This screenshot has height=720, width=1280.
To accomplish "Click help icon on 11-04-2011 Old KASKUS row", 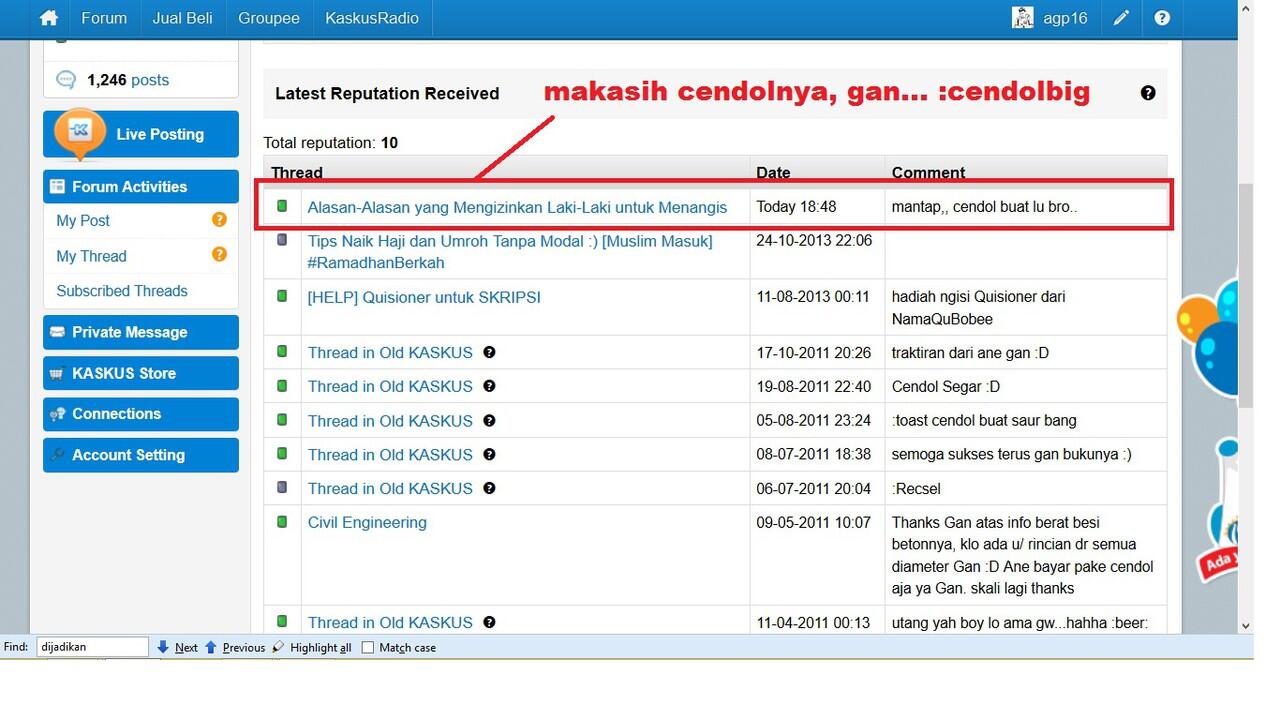I will click(x=489, y=622).
